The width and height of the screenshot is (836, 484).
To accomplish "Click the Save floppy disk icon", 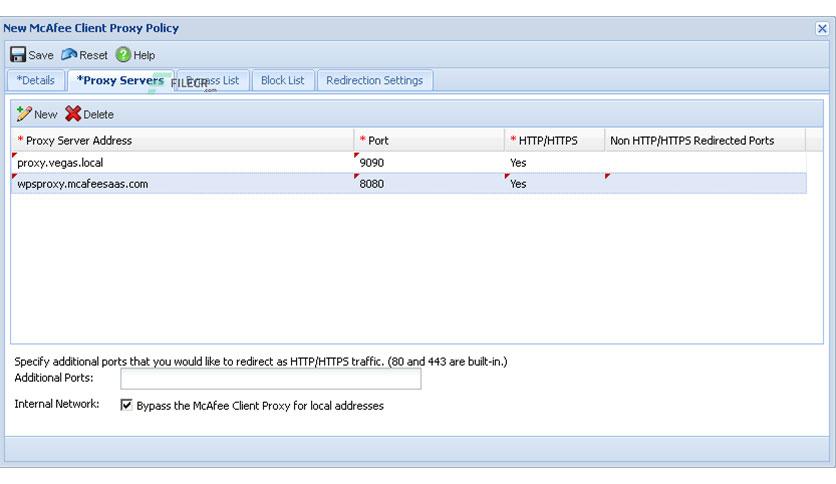I will point(18,54).
